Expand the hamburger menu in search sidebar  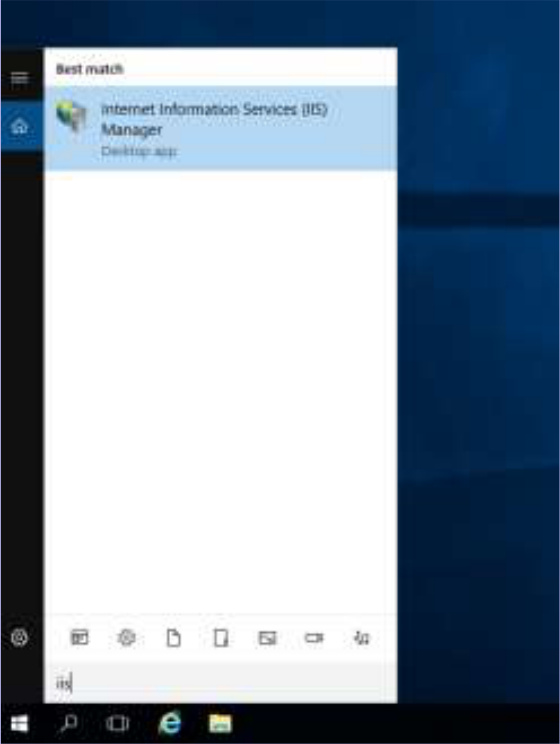point(19,78)
